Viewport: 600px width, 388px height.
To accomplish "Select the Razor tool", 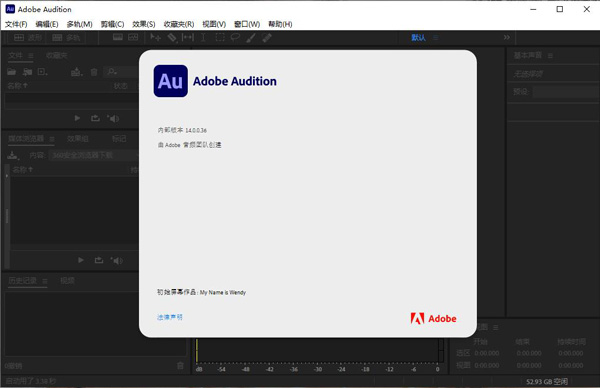I will click(172, 37).
